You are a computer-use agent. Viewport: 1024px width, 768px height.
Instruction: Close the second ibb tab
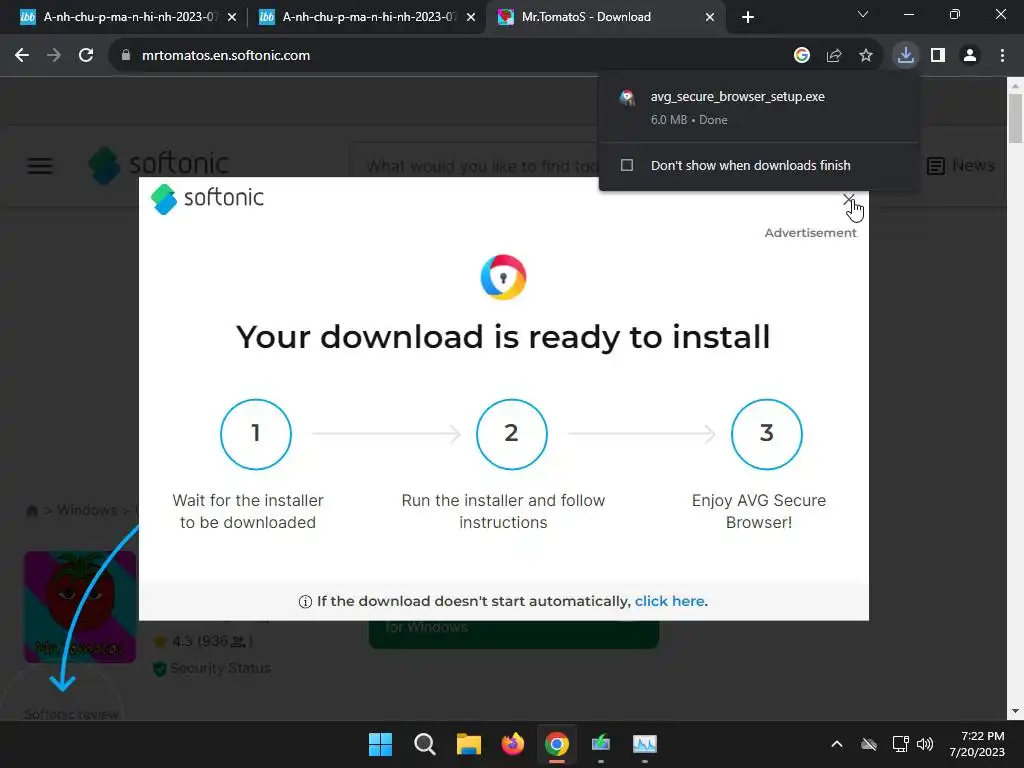pyautogui.click(x=471, y=17)
